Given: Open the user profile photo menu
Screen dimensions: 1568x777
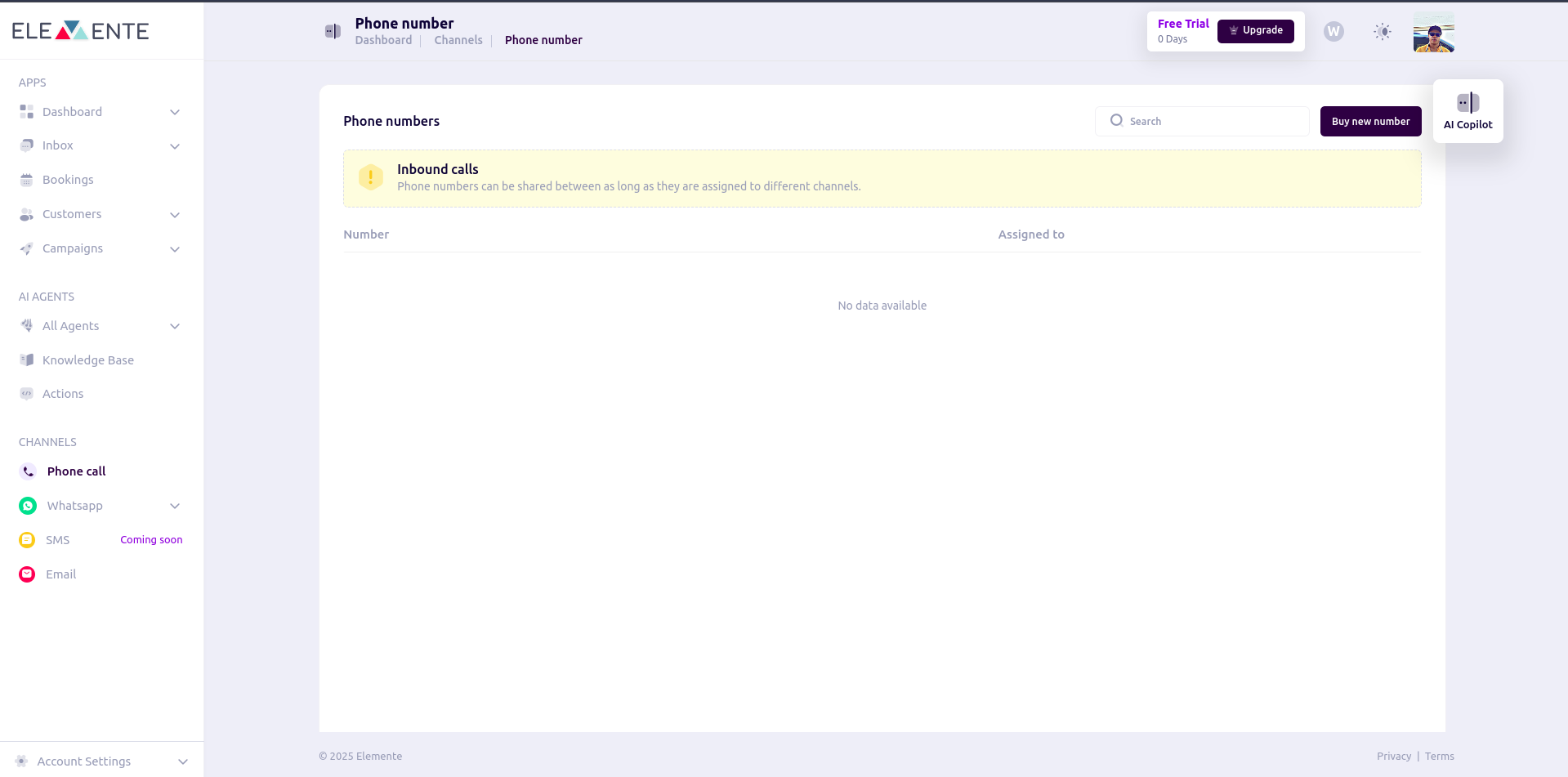Looking at the screenshot, I should [1434, 32].
